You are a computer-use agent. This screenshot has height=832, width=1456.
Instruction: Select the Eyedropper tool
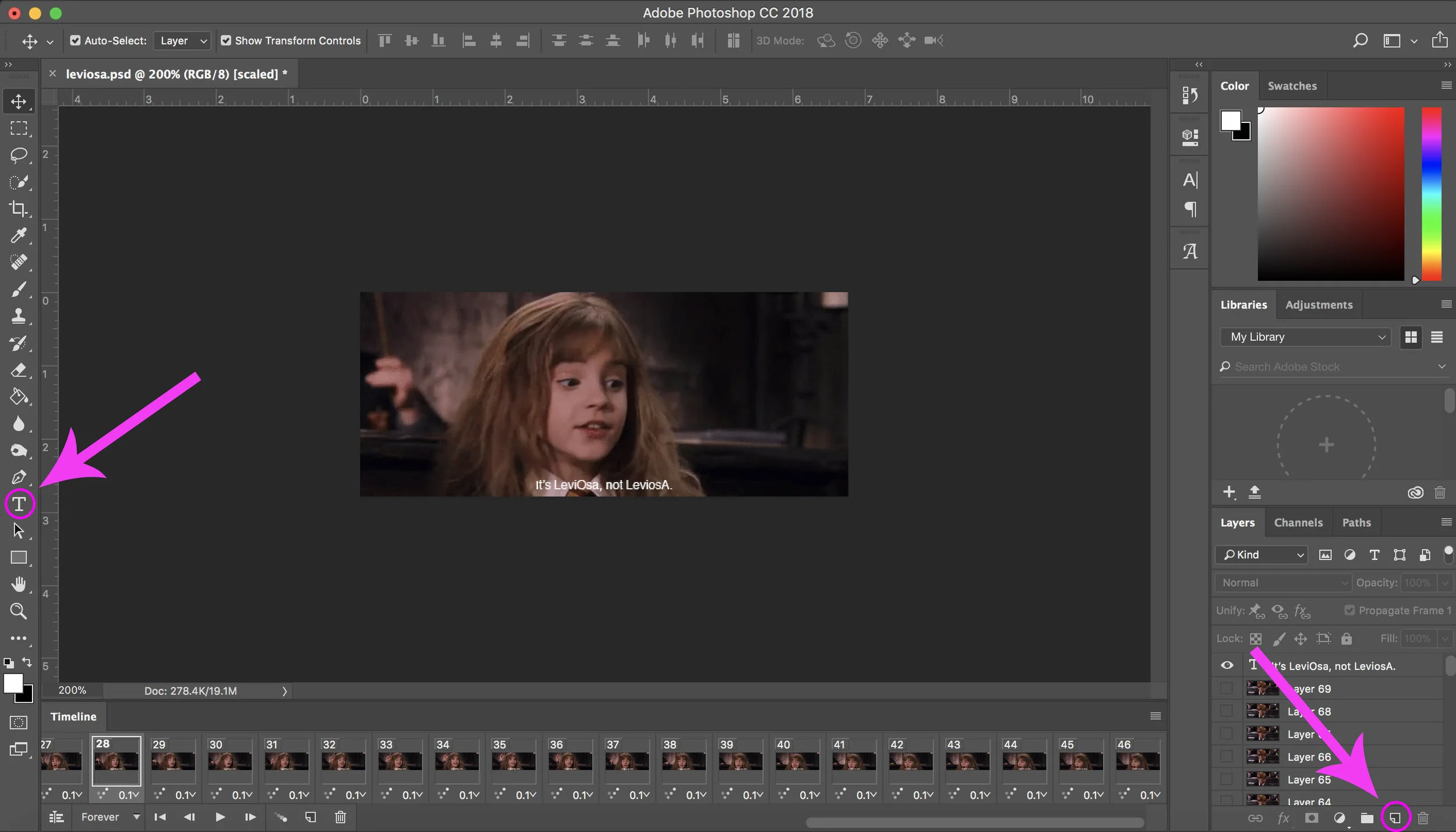(19, 235)
